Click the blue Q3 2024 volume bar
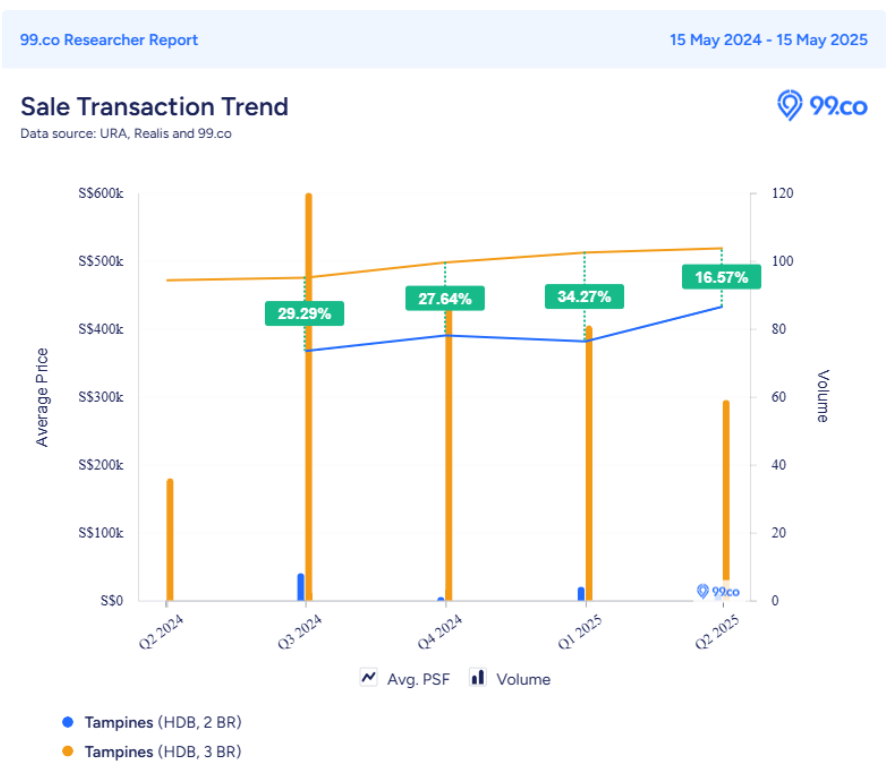 (x=301, y=587)
